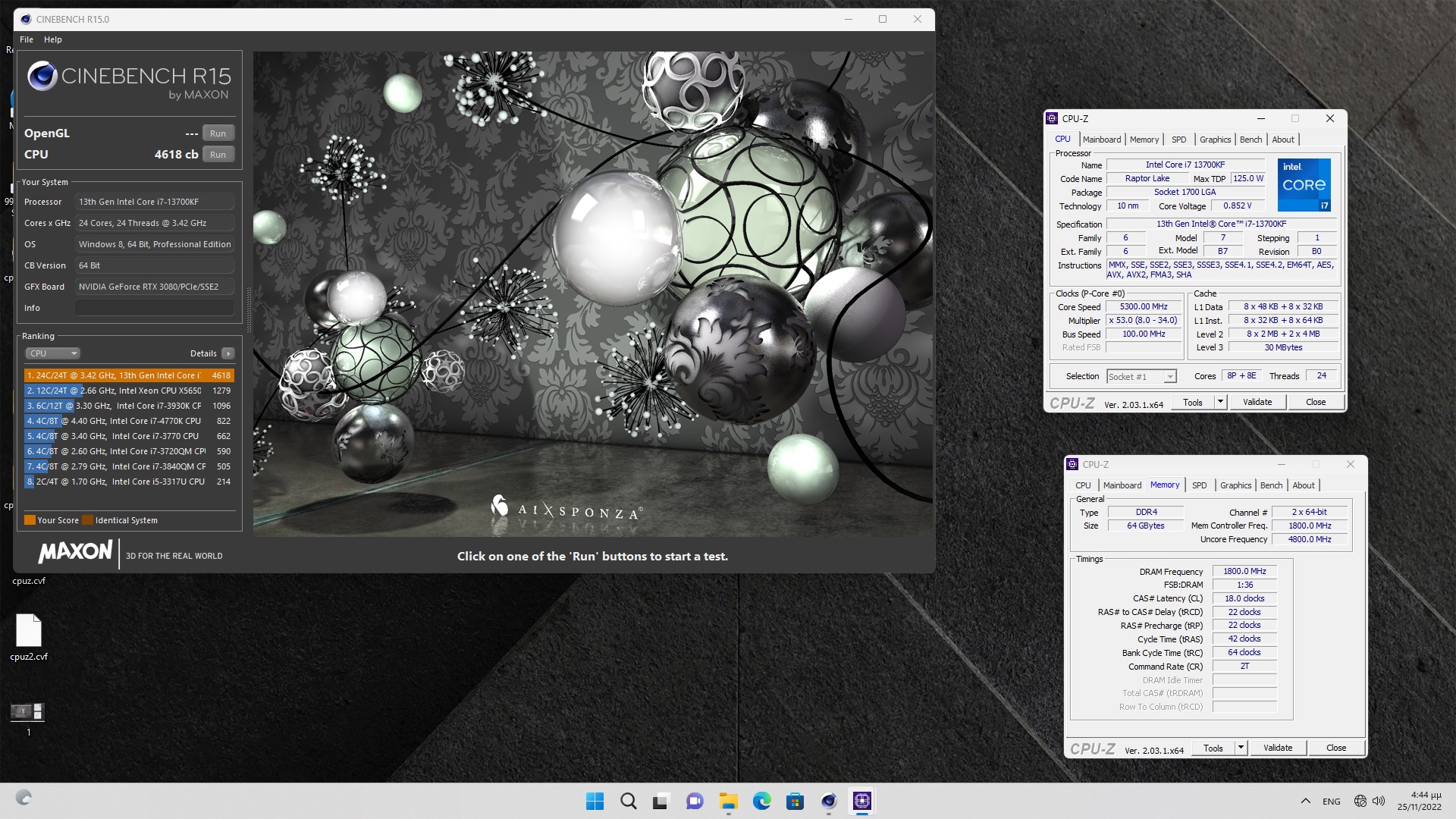Launch the Chat app from taskbar
The image size is (1456, 819).
[695, 801]
